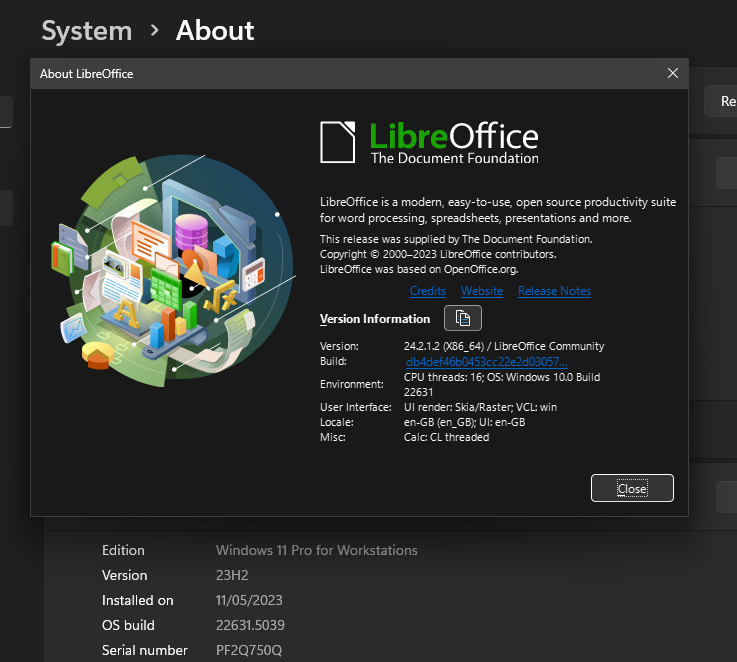Click the Close button
737x662 pixels.
click(632, 488)
